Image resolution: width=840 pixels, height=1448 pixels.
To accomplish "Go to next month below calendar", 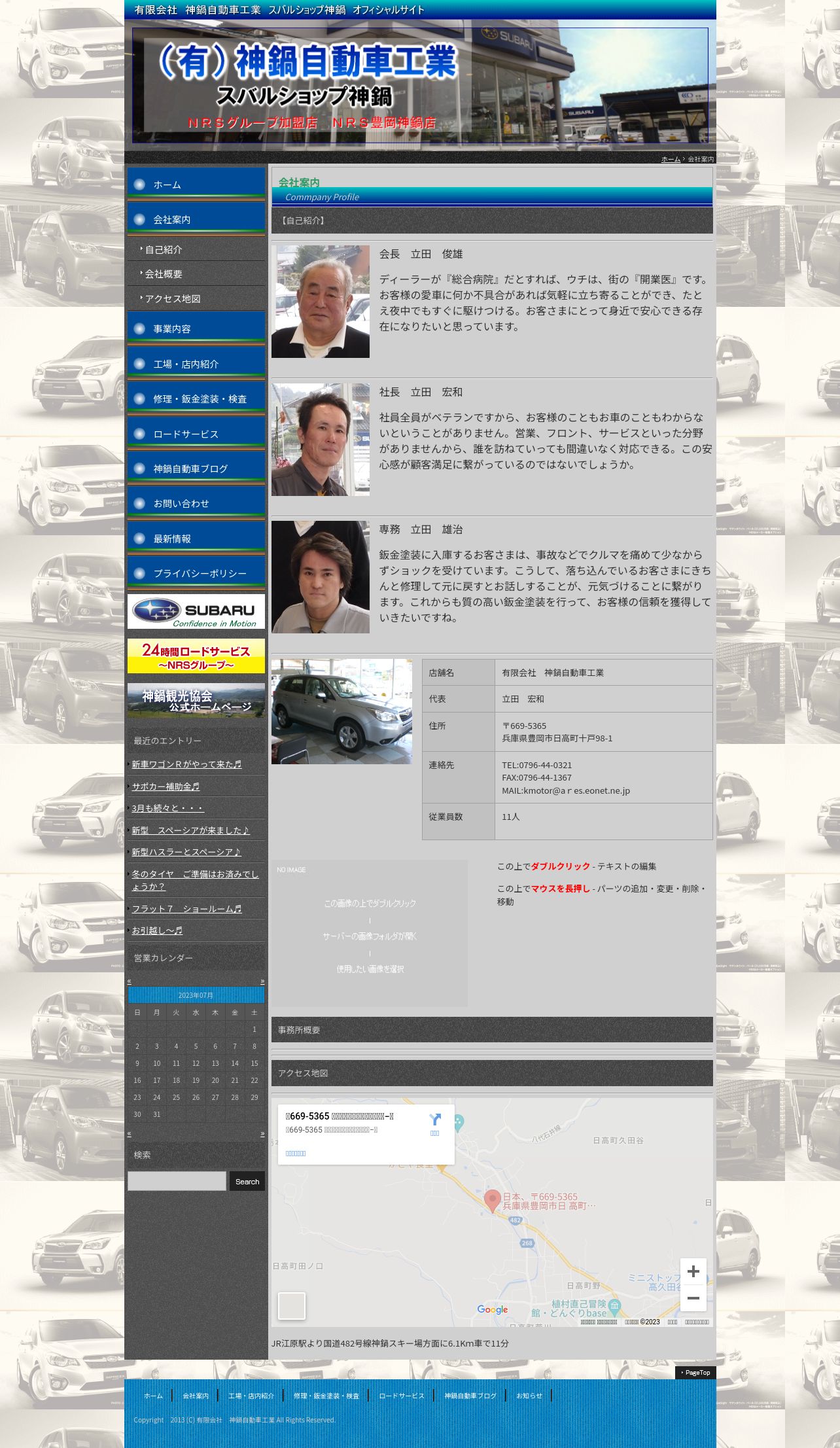I will 262,1133.
